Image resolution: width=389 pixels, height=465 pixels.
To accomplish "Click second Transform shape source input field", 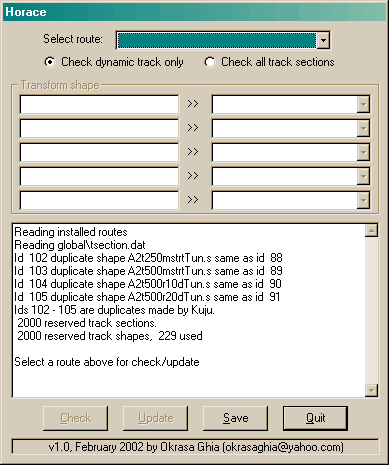I will point(99,128).
